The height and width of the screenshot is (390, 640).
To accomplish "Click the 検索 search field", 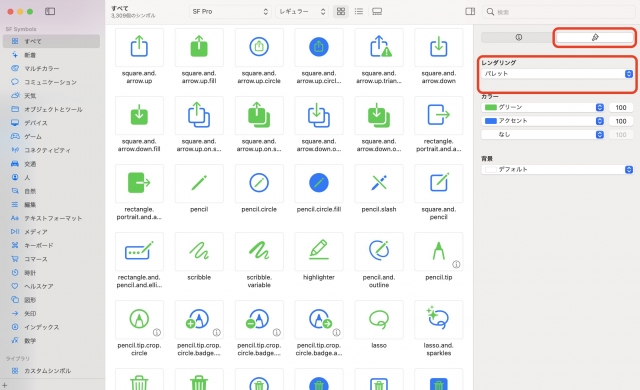I will pyautogui.click(x=558, y=12).
